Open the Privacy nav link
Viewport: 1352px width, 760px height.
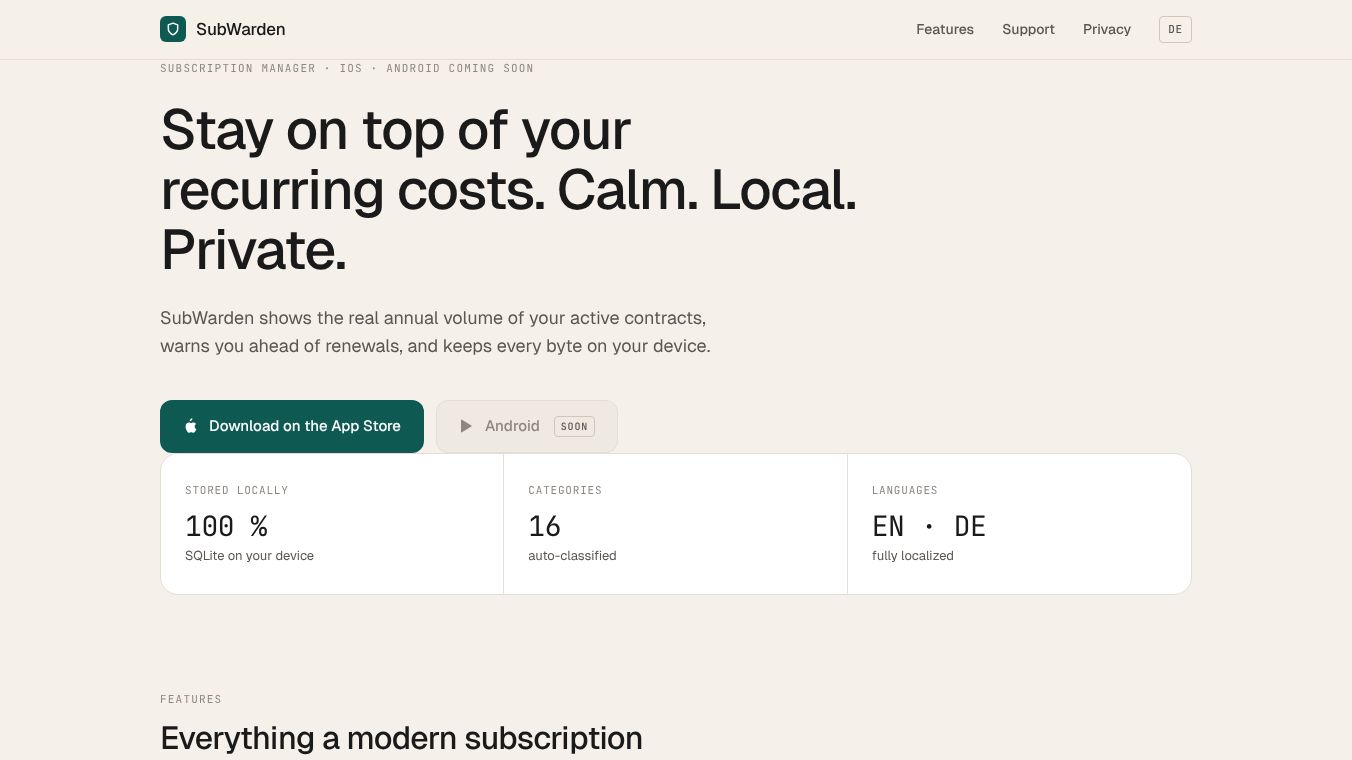point(1107,29)
